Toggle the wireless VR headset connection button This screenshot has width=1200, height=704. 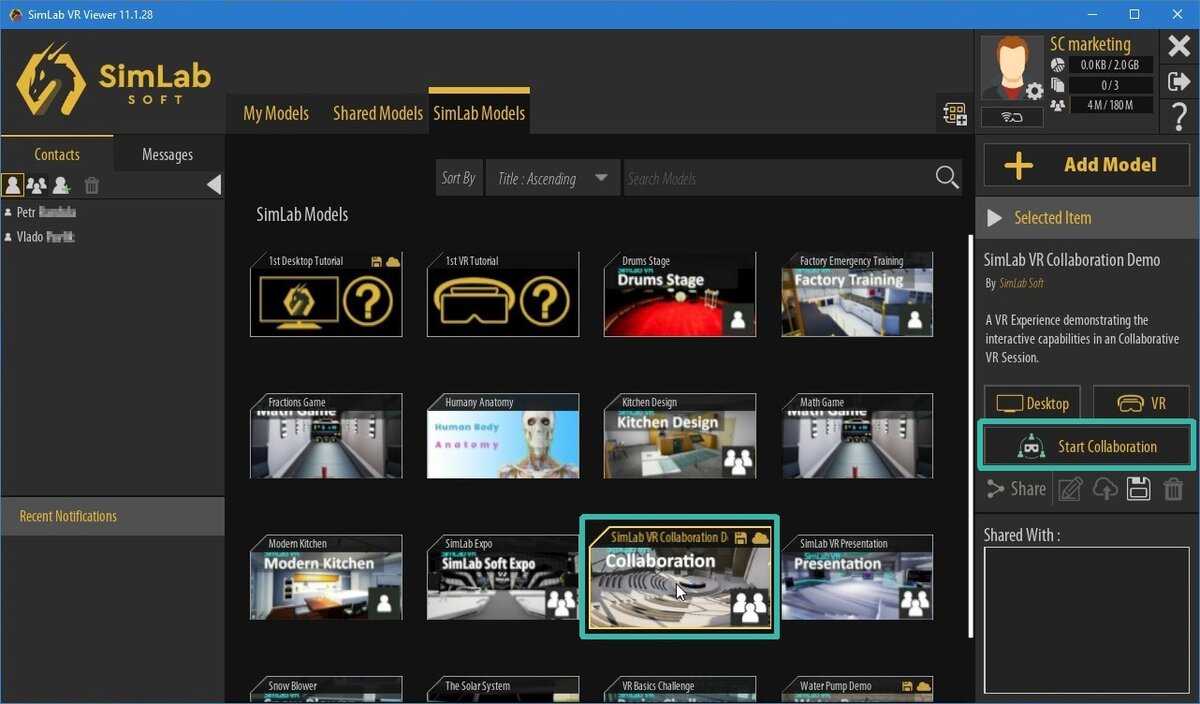coord(1012,117)
